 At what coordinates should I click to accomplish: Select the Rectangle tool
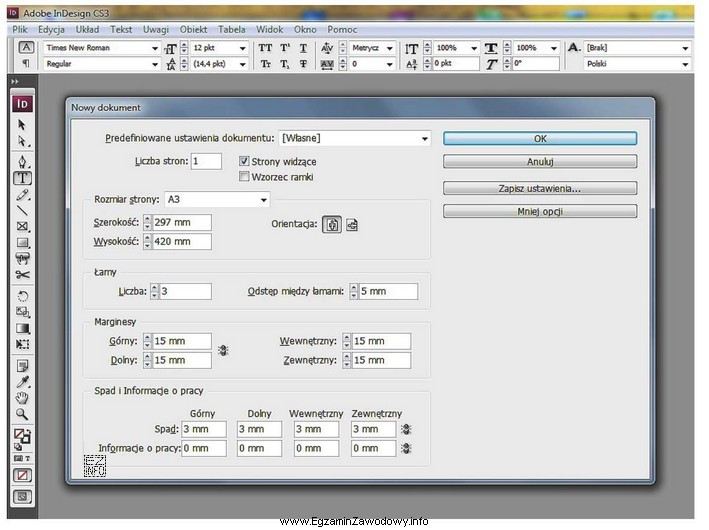point(22,243)
